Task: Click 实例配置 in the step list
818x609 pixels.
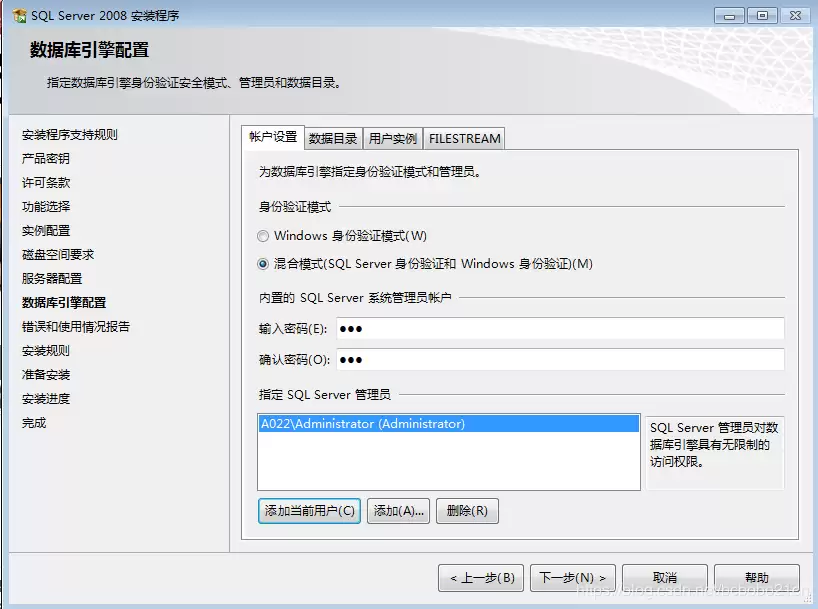Action: [x=46, y=231]
